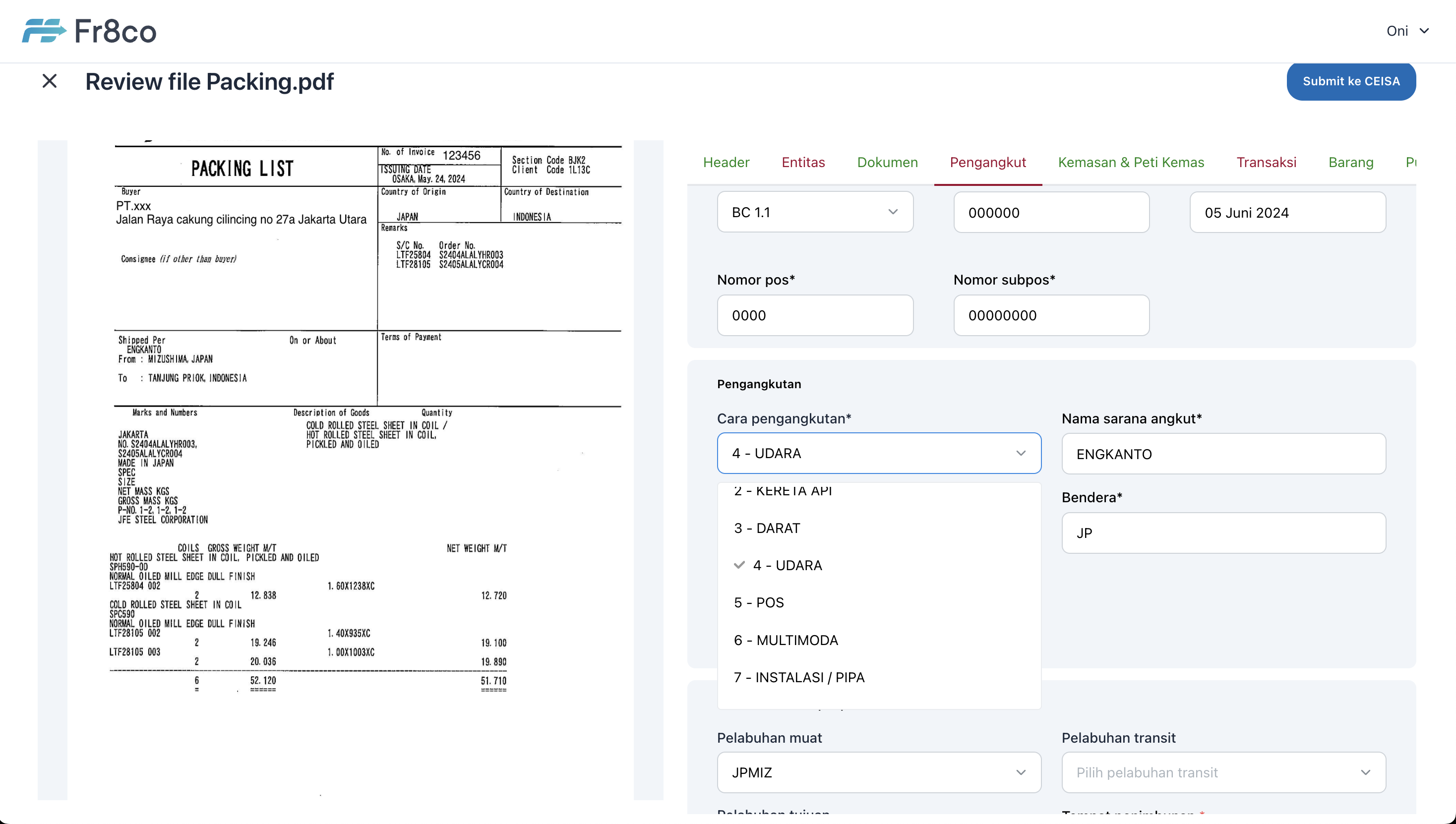Click the Pelabuhan transit chevron arrow
This screenshot has height=824, width=1456.
point(1365,772)
